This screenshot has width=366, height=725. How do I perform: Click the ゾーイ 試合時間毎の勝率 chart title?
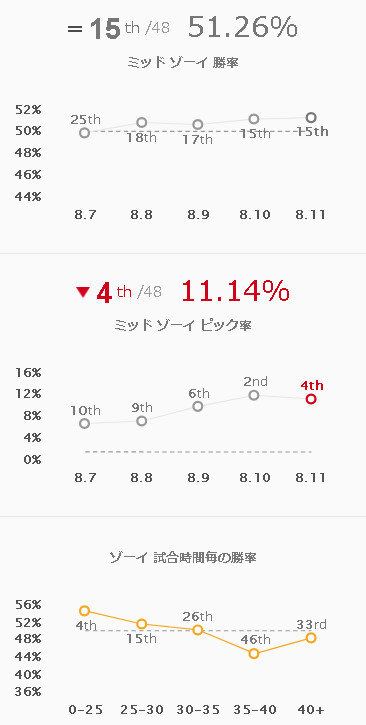point(183,557)
